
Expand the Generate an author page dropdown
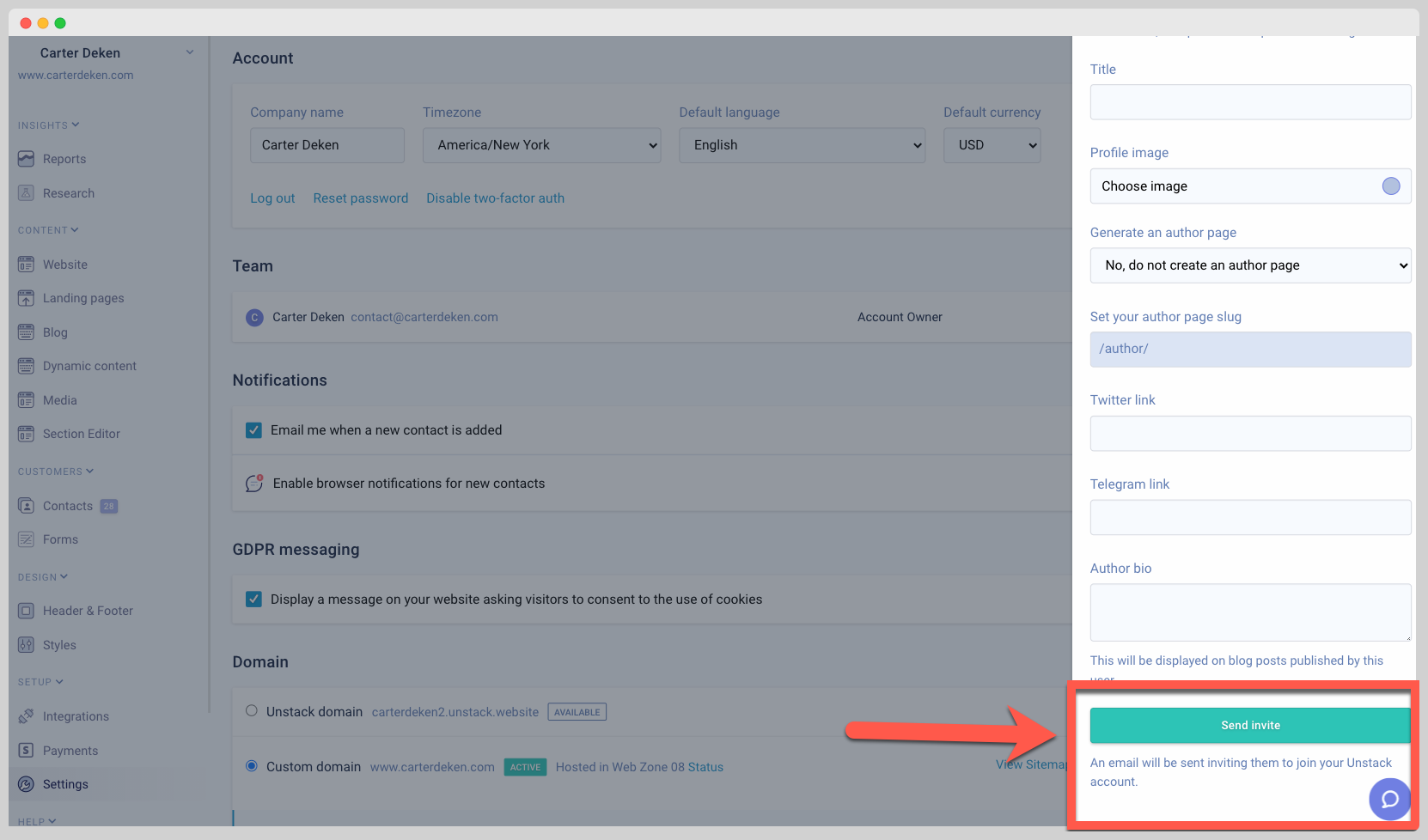click(1250, 265)
